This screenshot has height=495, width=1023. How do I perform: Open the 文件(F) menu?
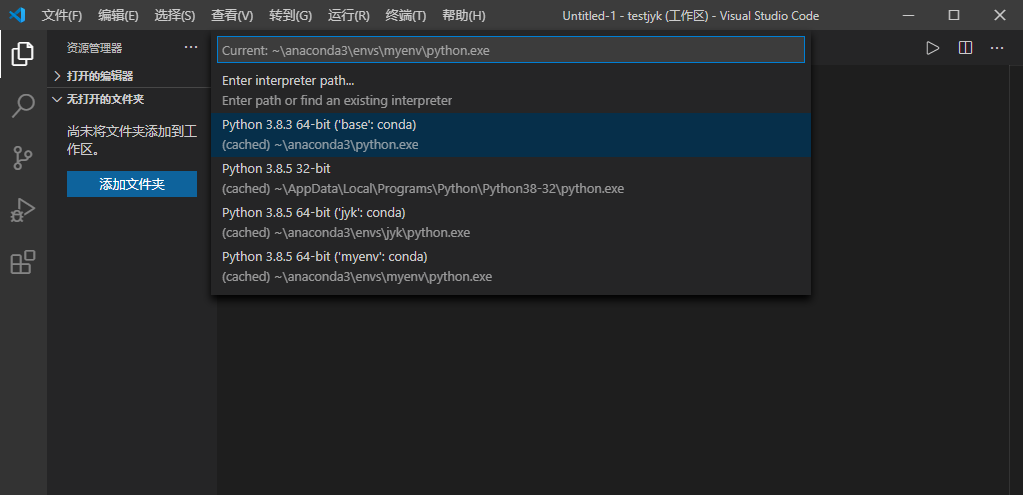(x=62, y=15)
